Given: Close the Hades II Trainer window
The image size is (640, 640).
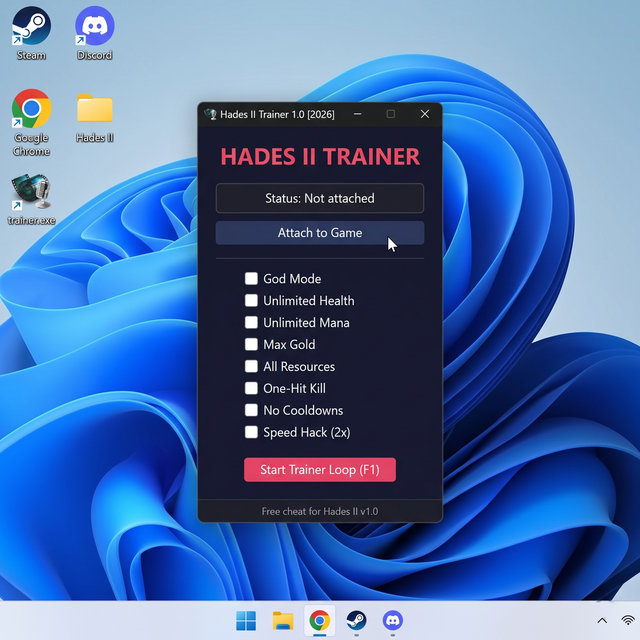Looking at the screenshot, I should [x=425, y=114].
